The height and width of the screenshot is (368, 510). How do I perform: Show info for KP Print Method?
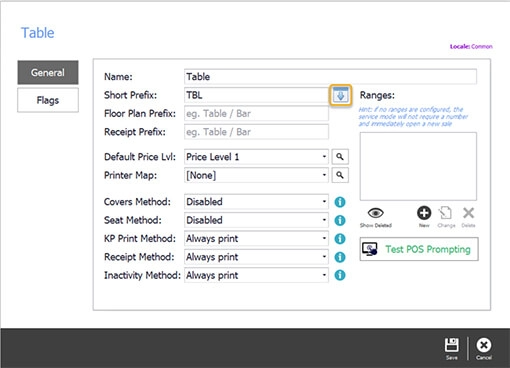tap(340, 239)
